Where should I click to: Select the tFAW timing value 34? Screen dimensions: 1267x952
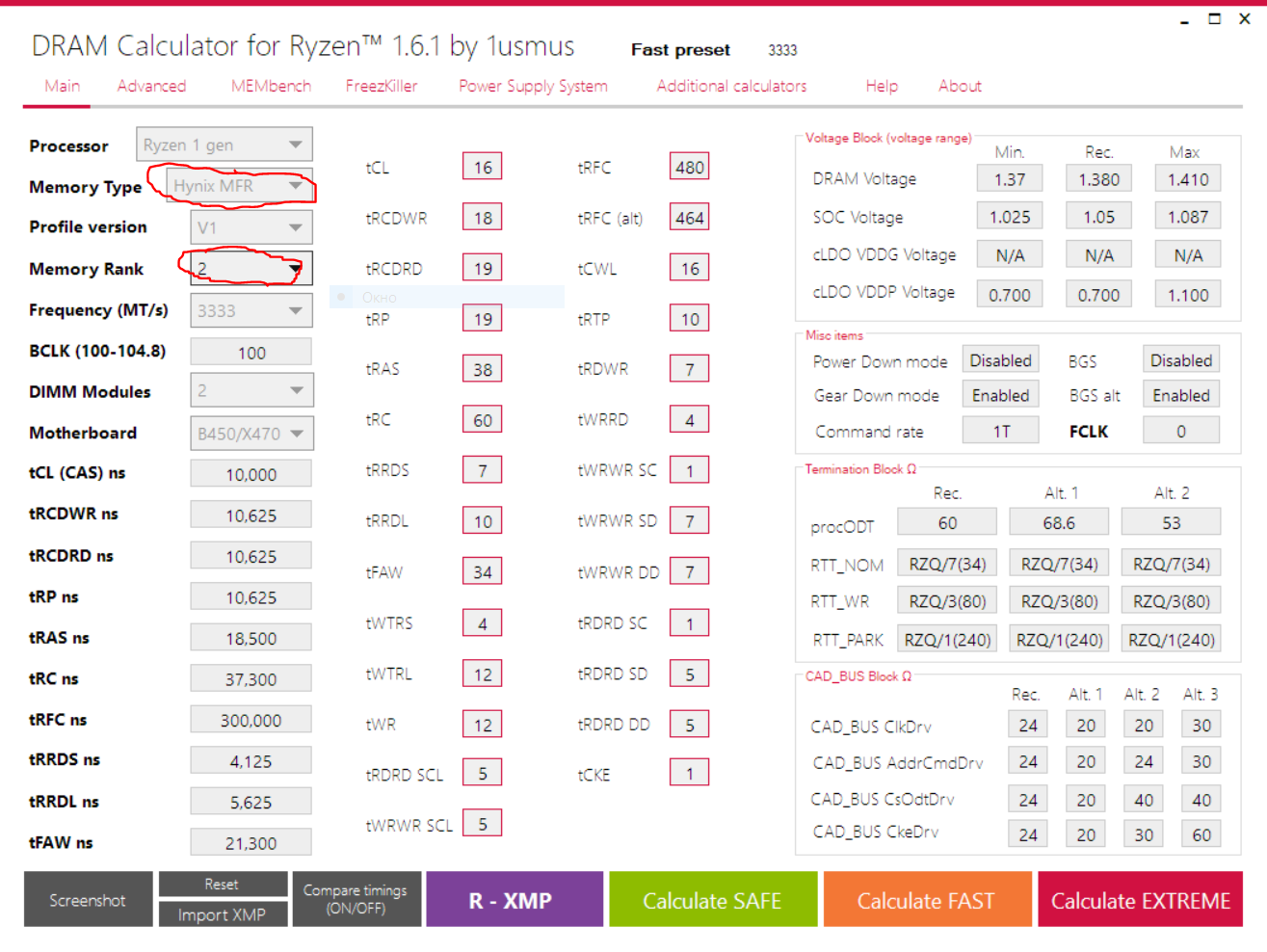click(483, 571)
